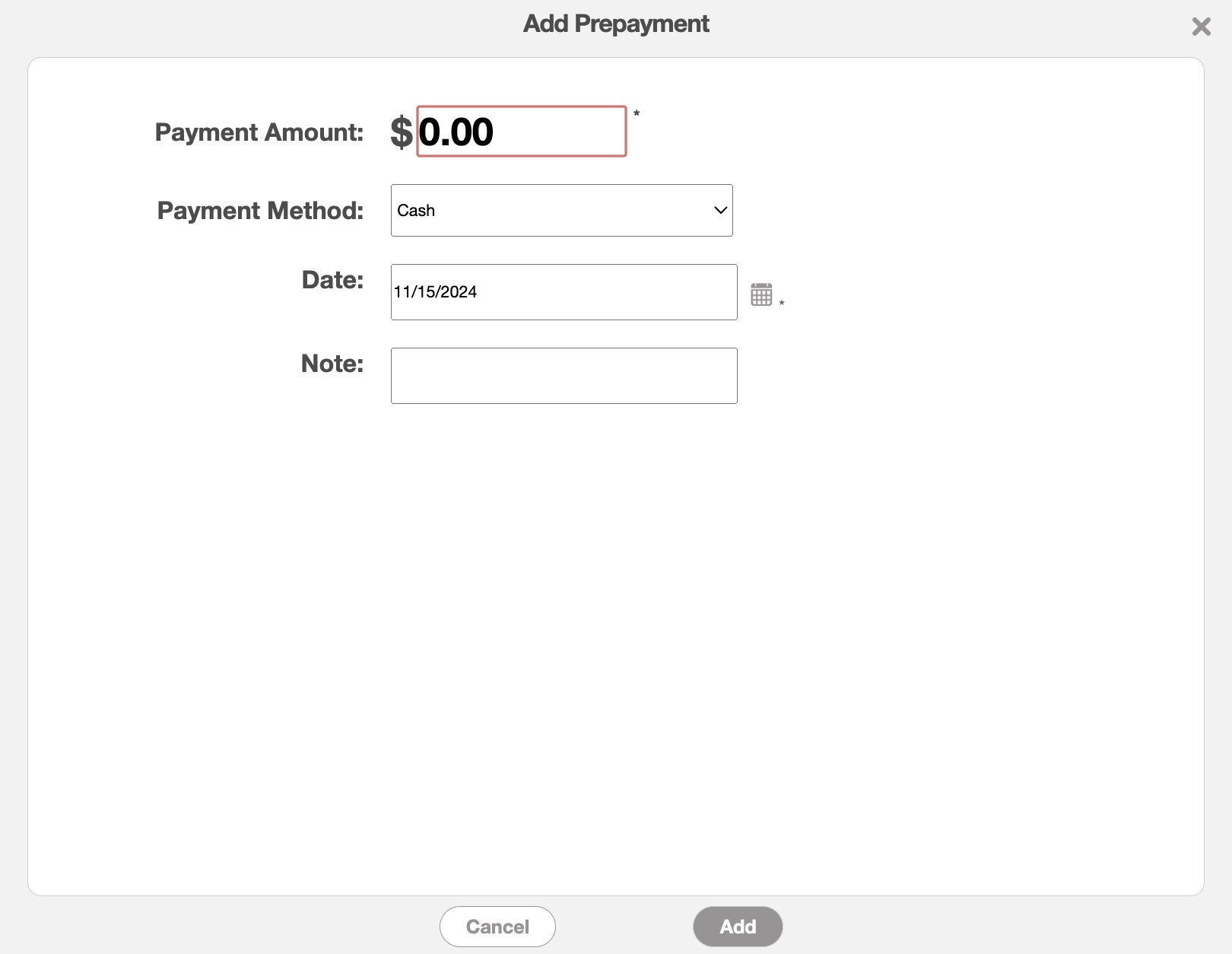Open the Payment Method dropdown
1232x954 pixels.
(561, 210)
